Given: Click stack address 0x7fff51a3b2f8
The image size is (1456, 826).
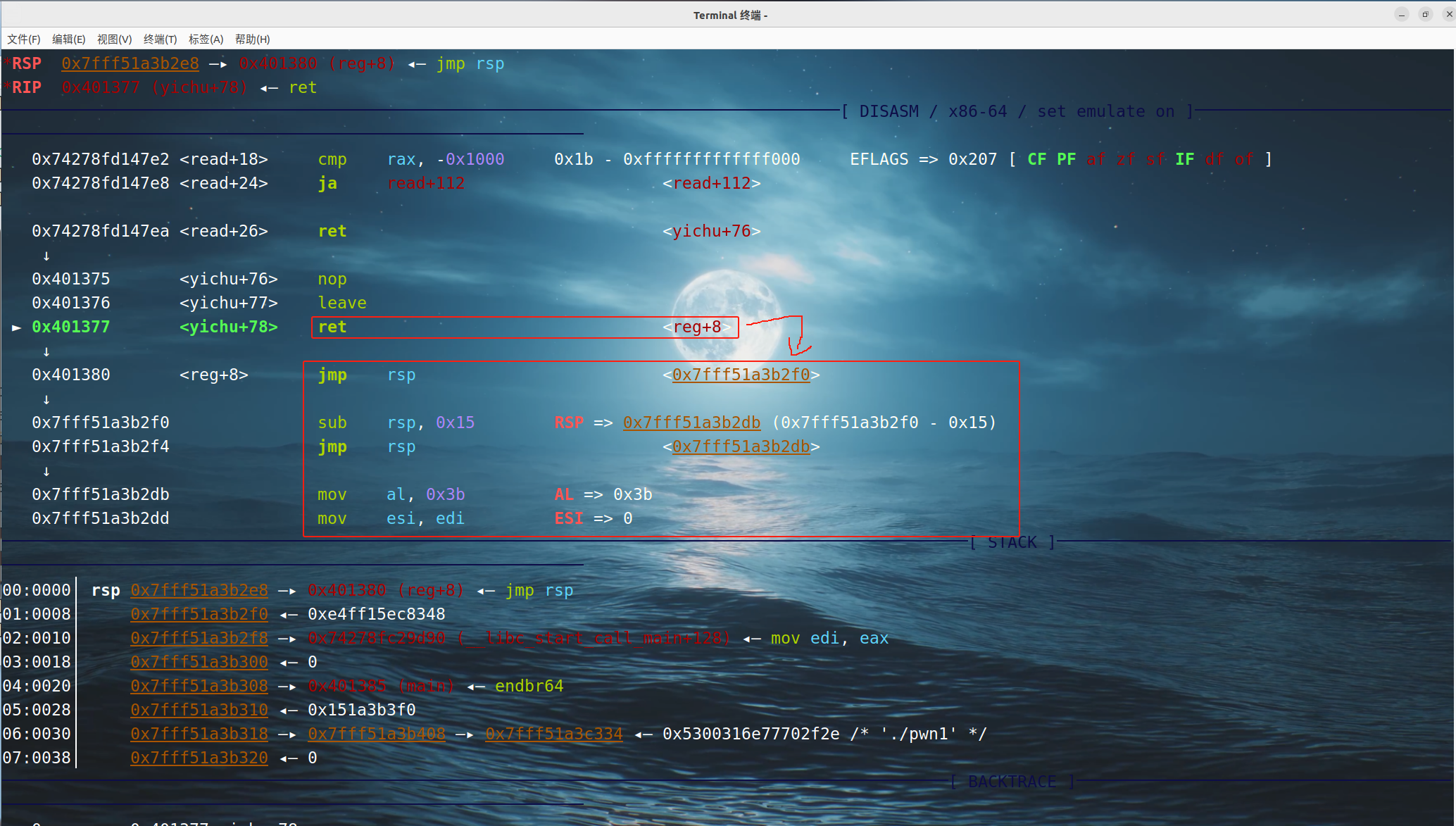Looking at the screenshot, I should pyautogui.click(x=199, y=638).
